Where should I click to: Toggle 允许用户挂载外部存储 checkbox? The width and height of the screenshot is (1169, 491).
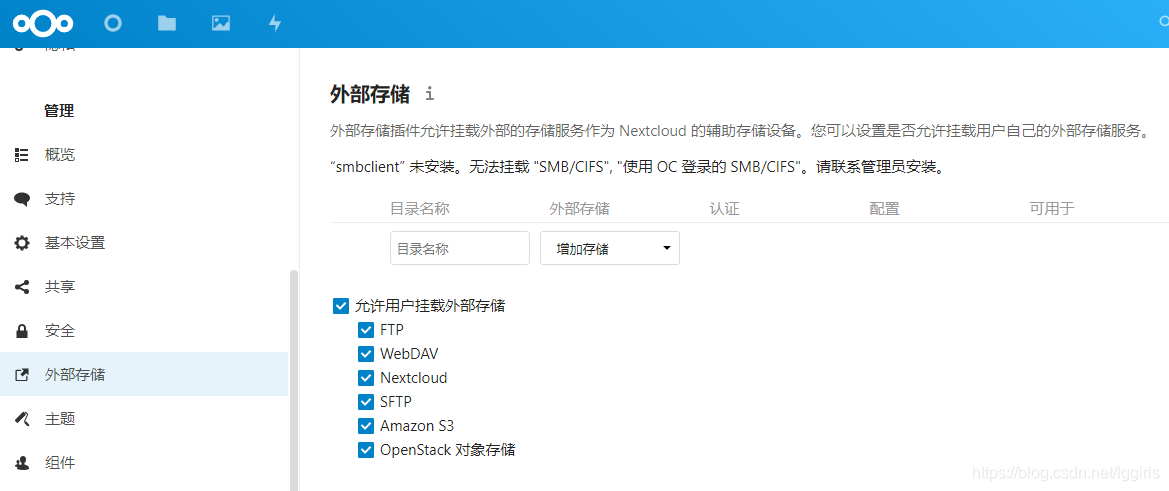tap(341, 305)
